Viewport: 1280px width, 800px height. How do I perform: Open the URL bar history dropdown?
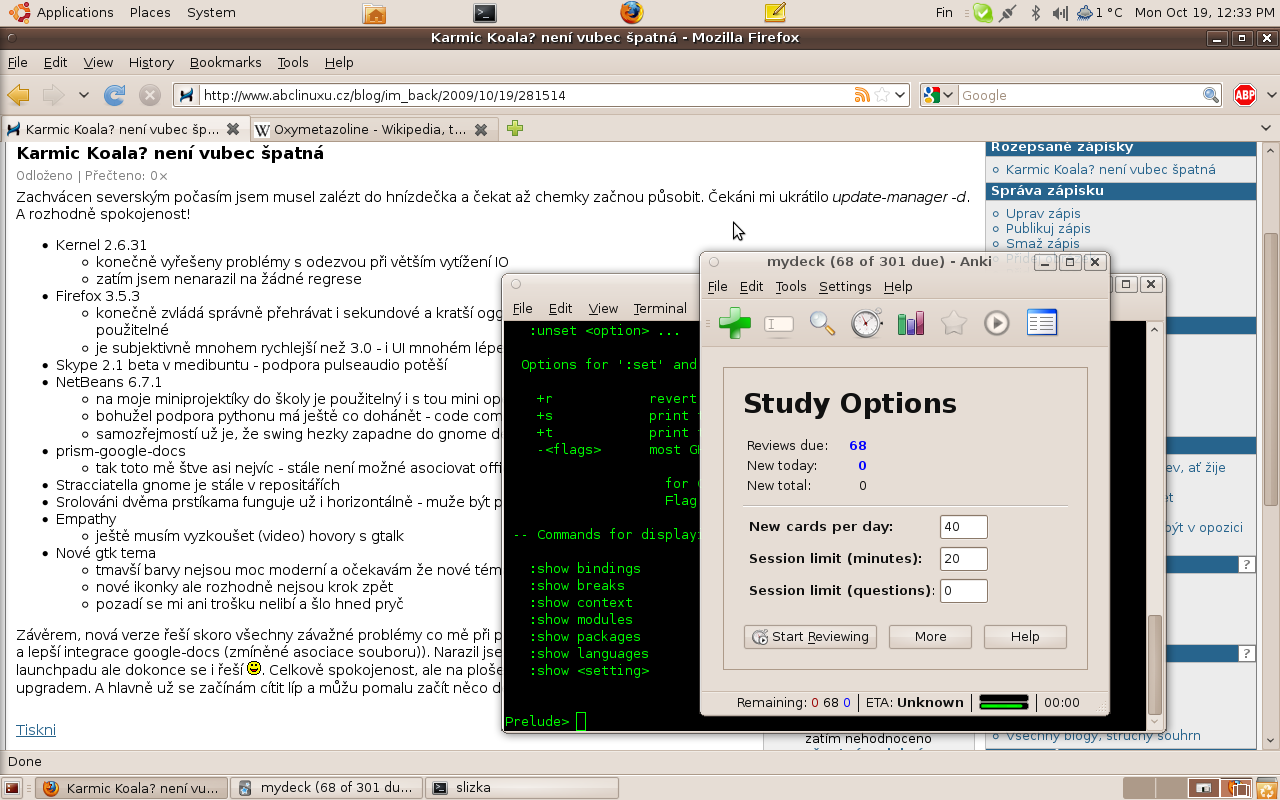click(900, 95)
